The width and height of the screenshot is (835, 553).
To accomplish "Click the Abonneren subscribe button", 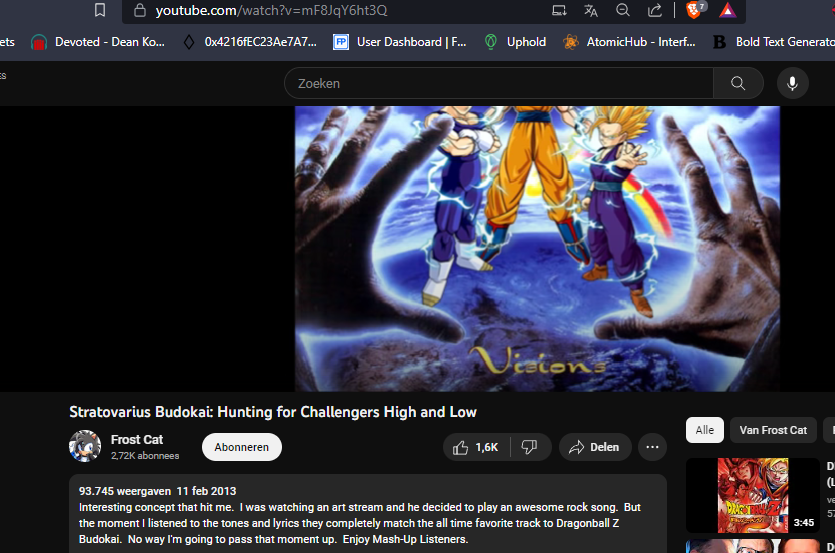I will pyautogui.click(x=242, y=447).
